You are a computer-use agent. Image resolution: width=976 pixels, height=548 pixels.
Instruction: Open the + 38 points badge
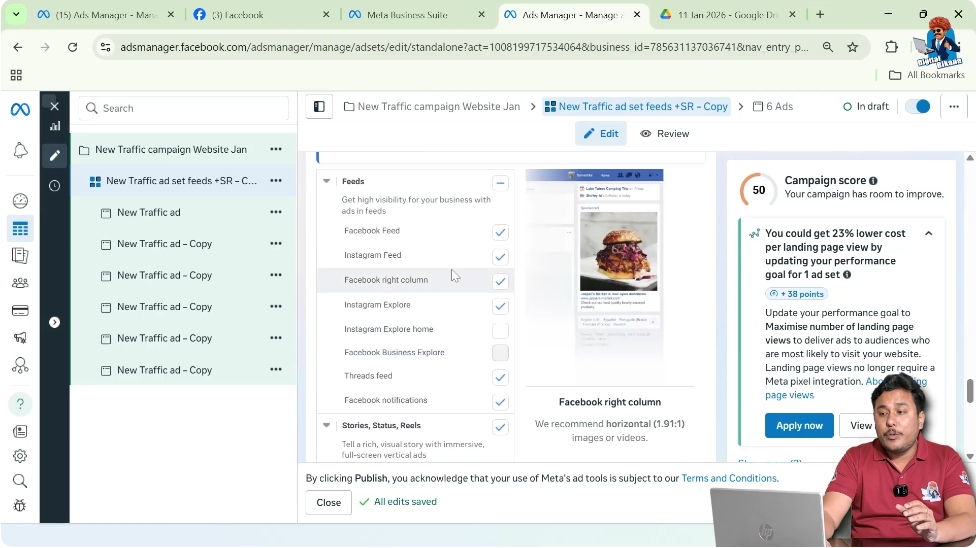coord(796,294)
